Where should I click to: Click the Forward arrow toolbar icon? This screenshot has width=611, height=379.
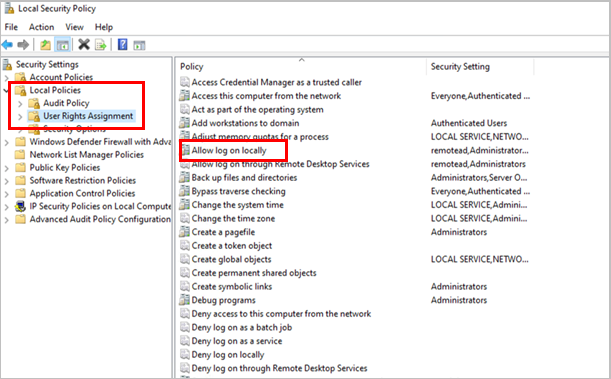pyautogui.click(x=23, y=45)
